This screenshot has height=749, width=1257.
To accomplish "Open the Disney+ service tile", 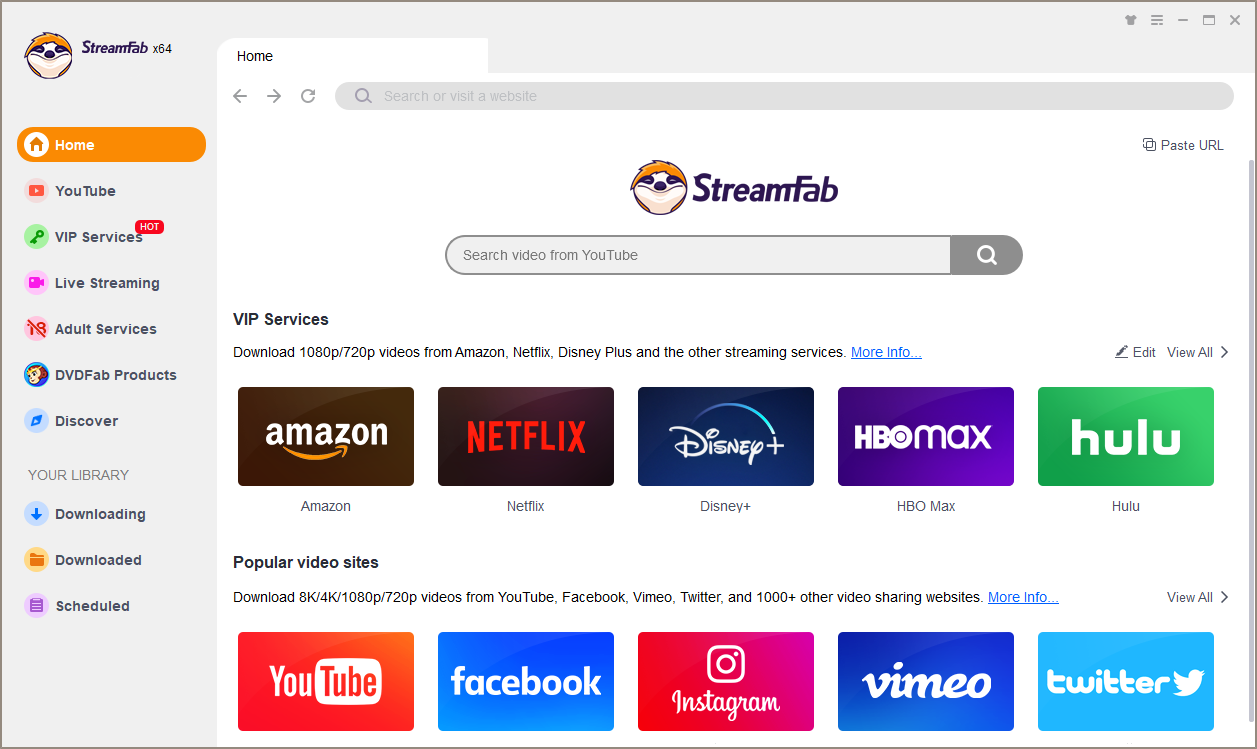I will pos(726,437).
